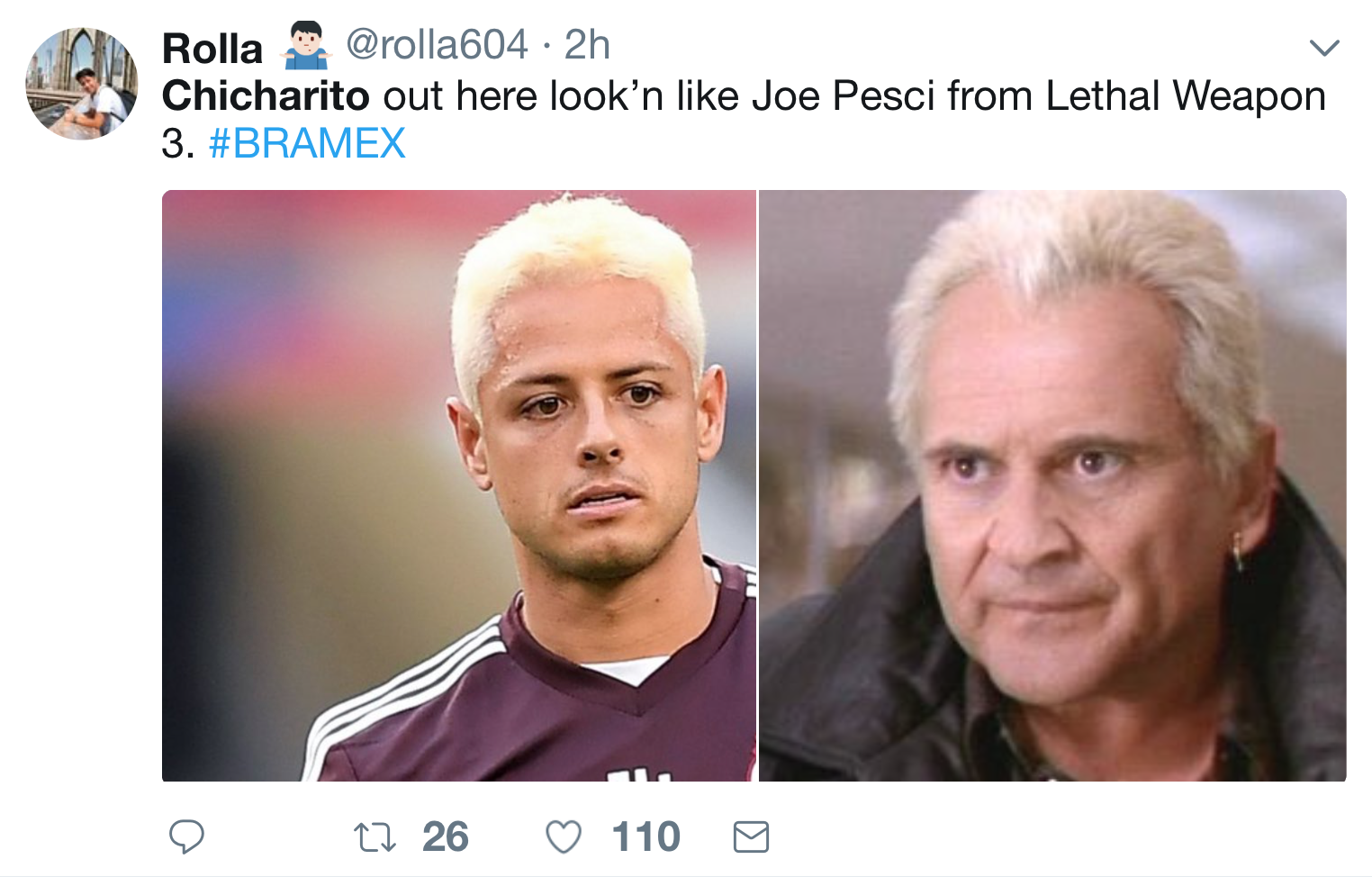The image size is (1372, 877).
Task: Click the "3." text before the hashtag
Action: [x=178, y=144]
